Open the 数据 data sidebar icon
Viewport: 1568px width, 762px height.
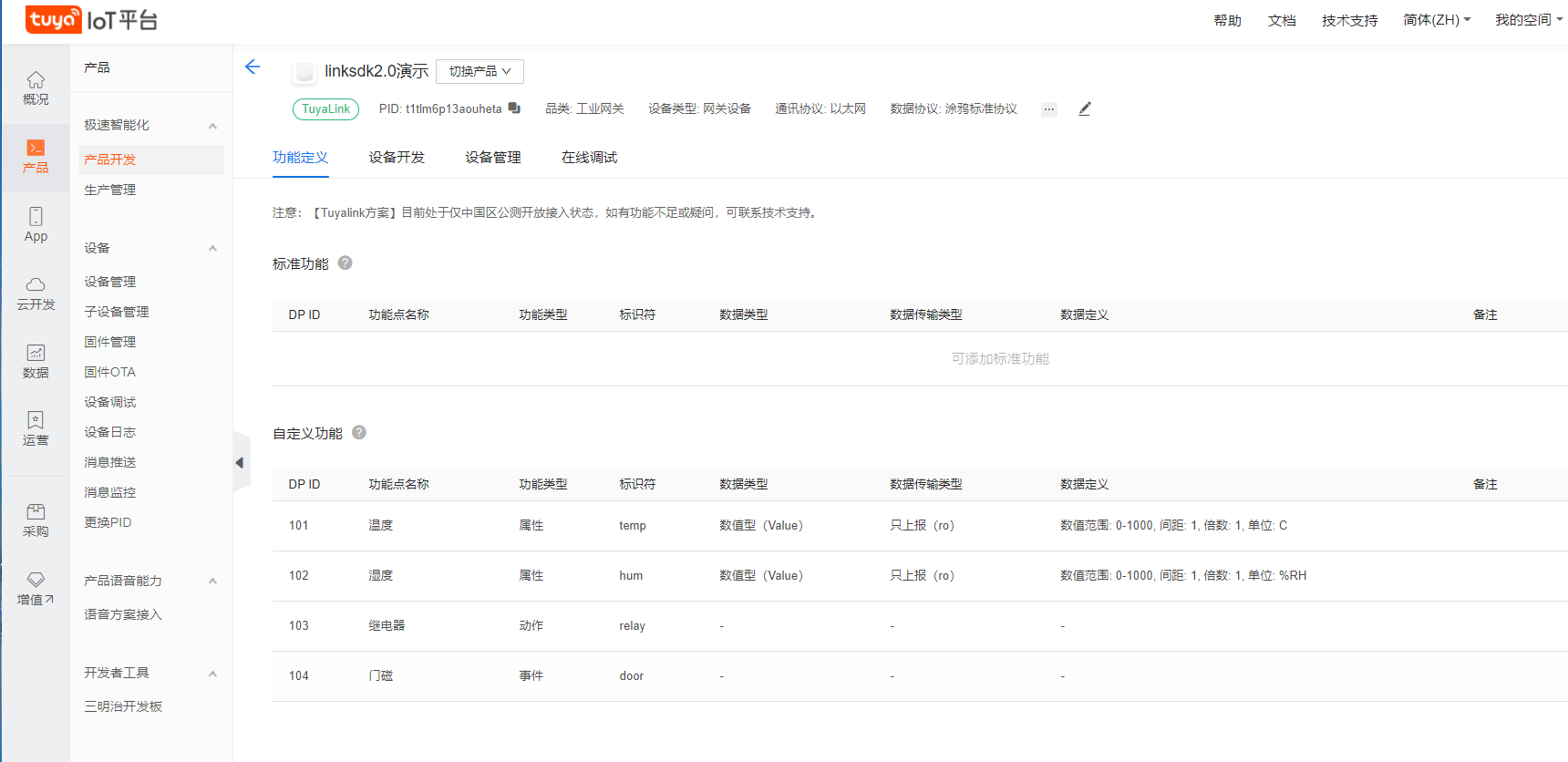point(36,362)
